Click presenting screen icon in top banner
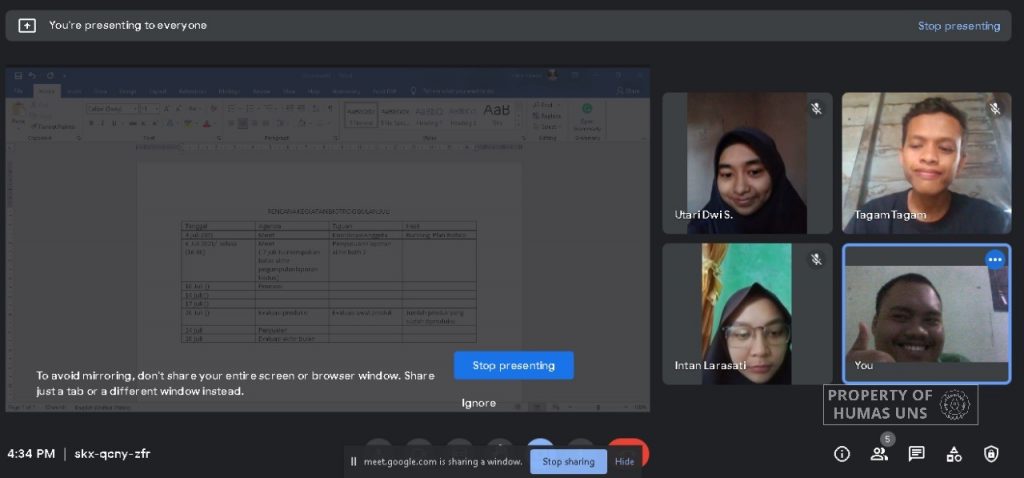Screen dimensions: 1024x478 [27, 25]
